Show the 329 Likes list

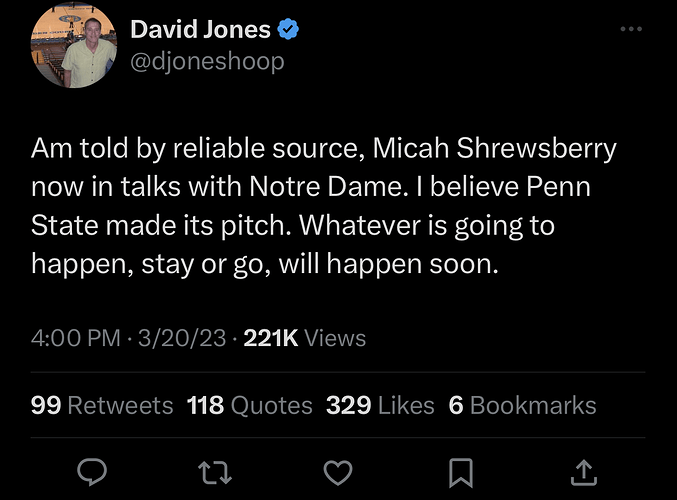tap(380, 405)
